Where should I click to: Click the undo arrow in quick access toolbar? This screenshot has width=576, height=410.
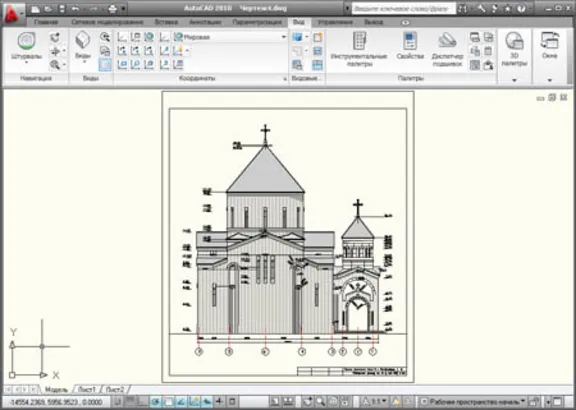click(x=76, y=8)
